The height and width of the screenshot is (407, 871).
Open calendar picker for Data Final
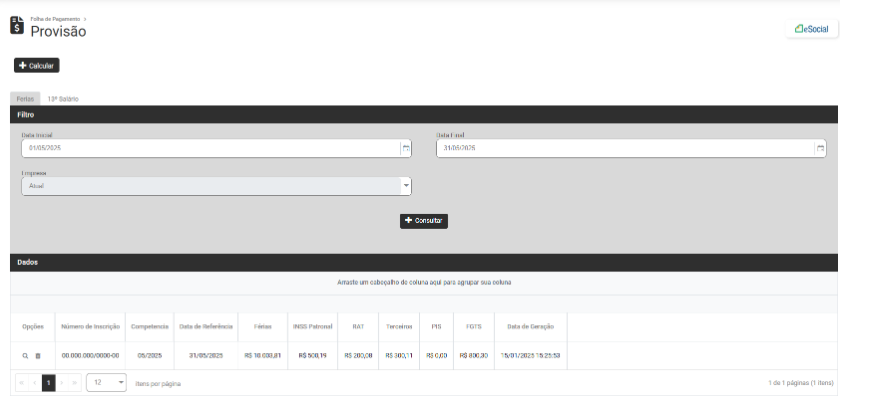820,148
